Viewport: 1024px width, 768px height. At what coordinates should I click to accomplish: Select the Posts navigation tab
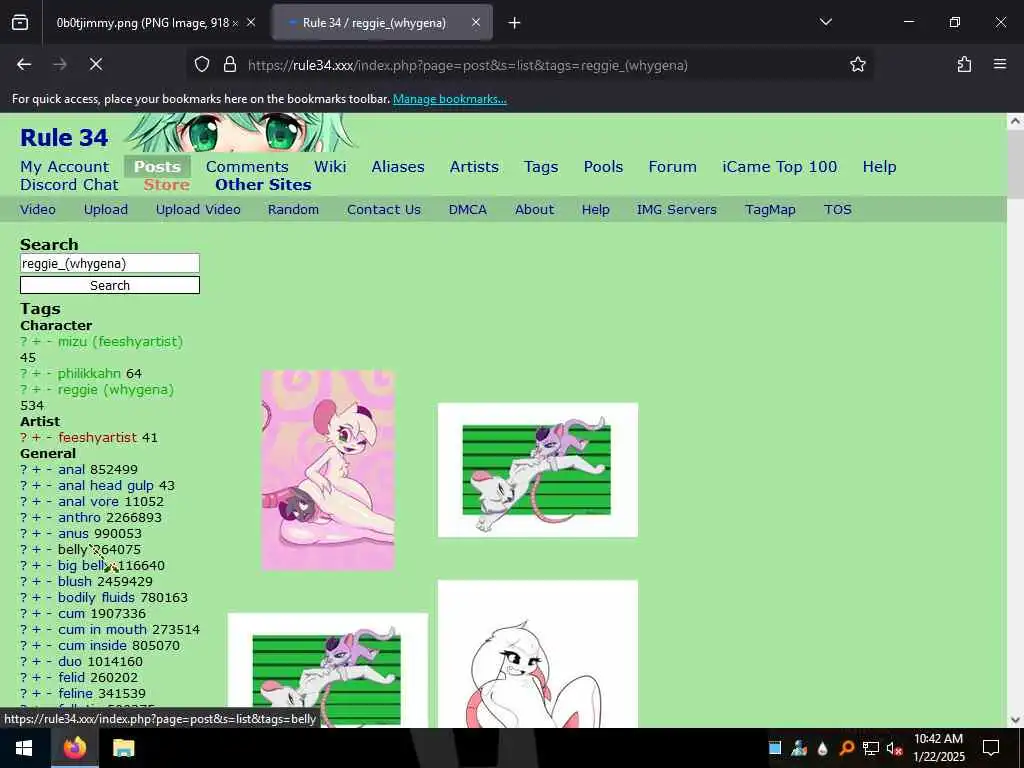(157, 167)
